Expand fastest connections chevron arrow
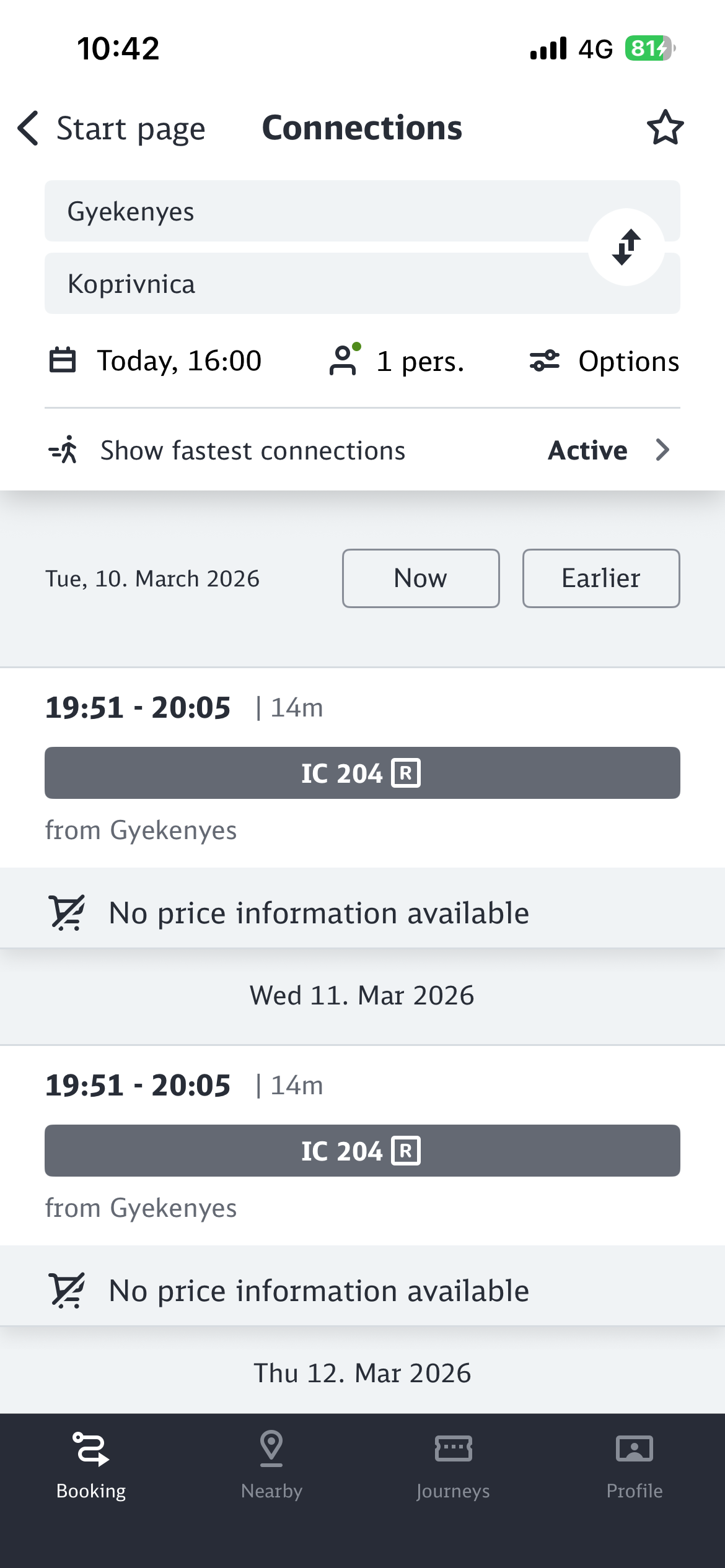Viewport: 725px width, 1568px height. click(x=662, y=450)
